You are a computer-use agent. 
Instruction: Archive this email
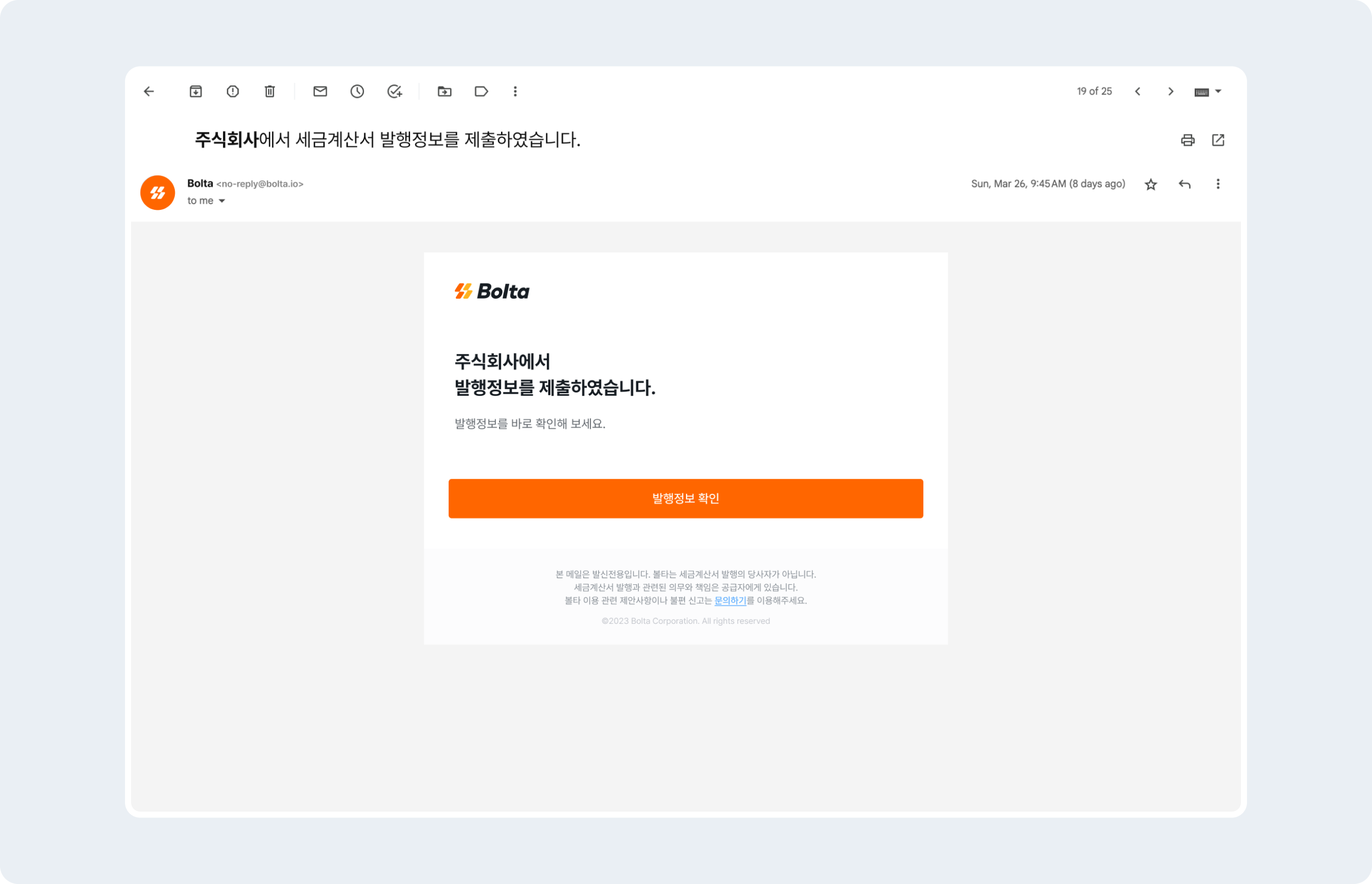click(195, 91)
